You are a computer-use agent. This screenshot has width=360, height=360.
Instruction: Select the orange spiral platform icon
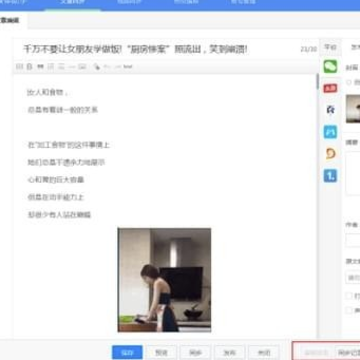(330, 153)
